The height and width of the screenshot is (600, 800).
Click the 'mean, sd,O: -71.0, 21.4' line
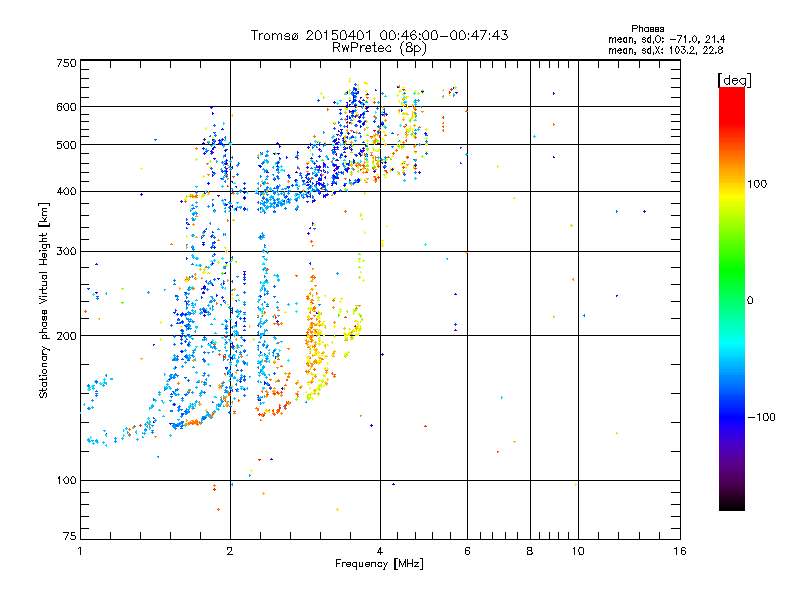point(666,39)
